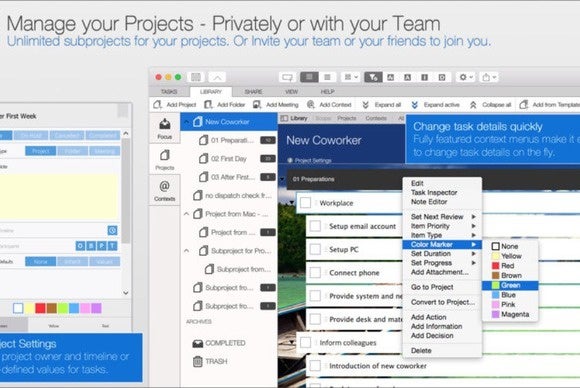
Task: Open the Set Duration submenu
Action: click(442, 254)
